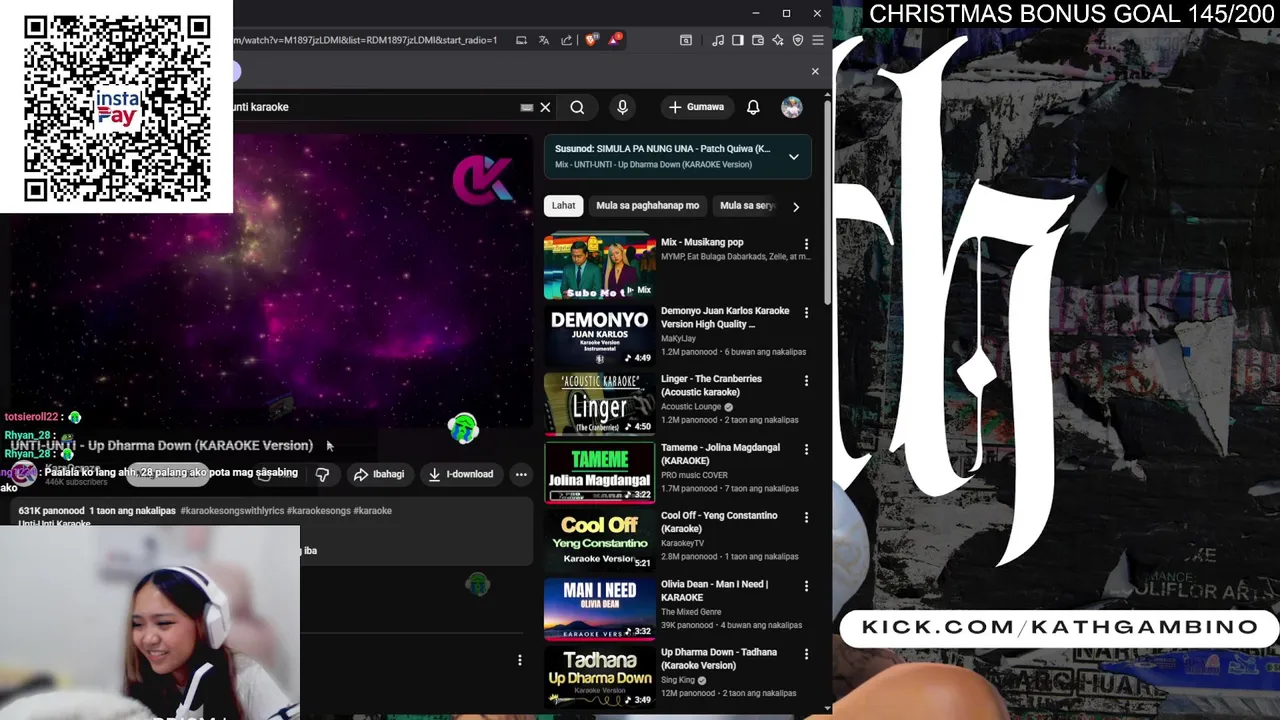Screen dimensions: 1280x720
Task: Open the Tameme Jolina Magdangal thumbnail
Action: [599, 471]
